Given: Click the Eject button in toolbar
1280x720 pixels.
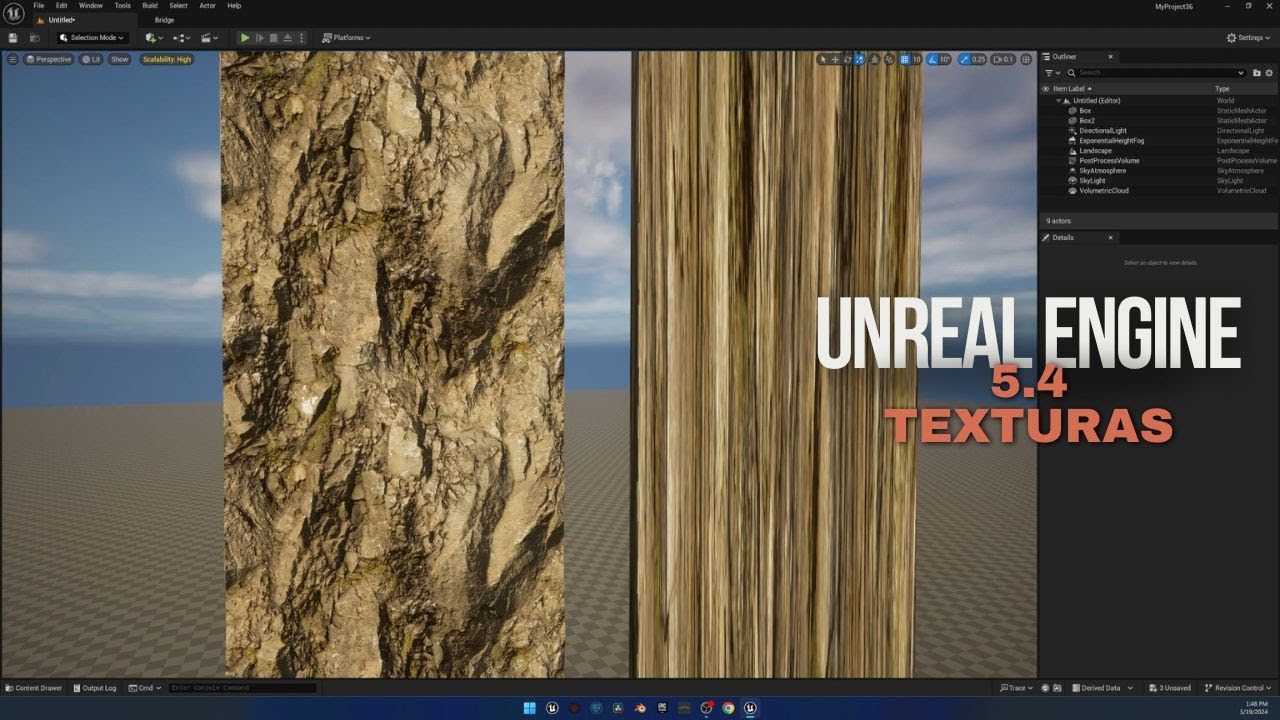Looking at the screenshot, I should (x=288, y=38).
